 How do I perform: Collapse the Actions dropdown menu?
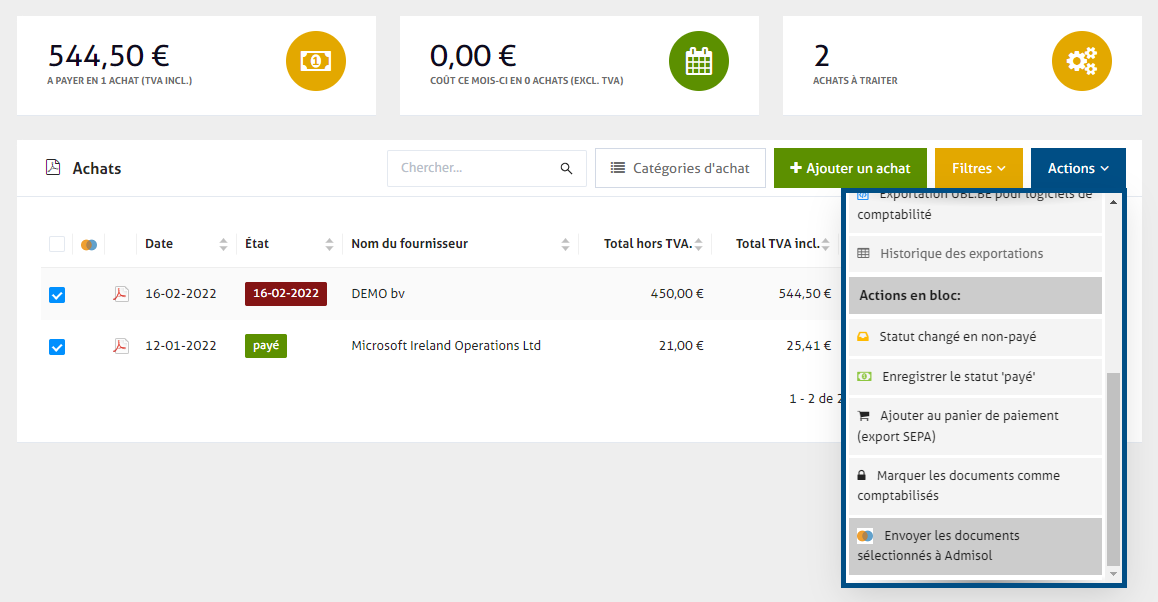[1077, 168]
